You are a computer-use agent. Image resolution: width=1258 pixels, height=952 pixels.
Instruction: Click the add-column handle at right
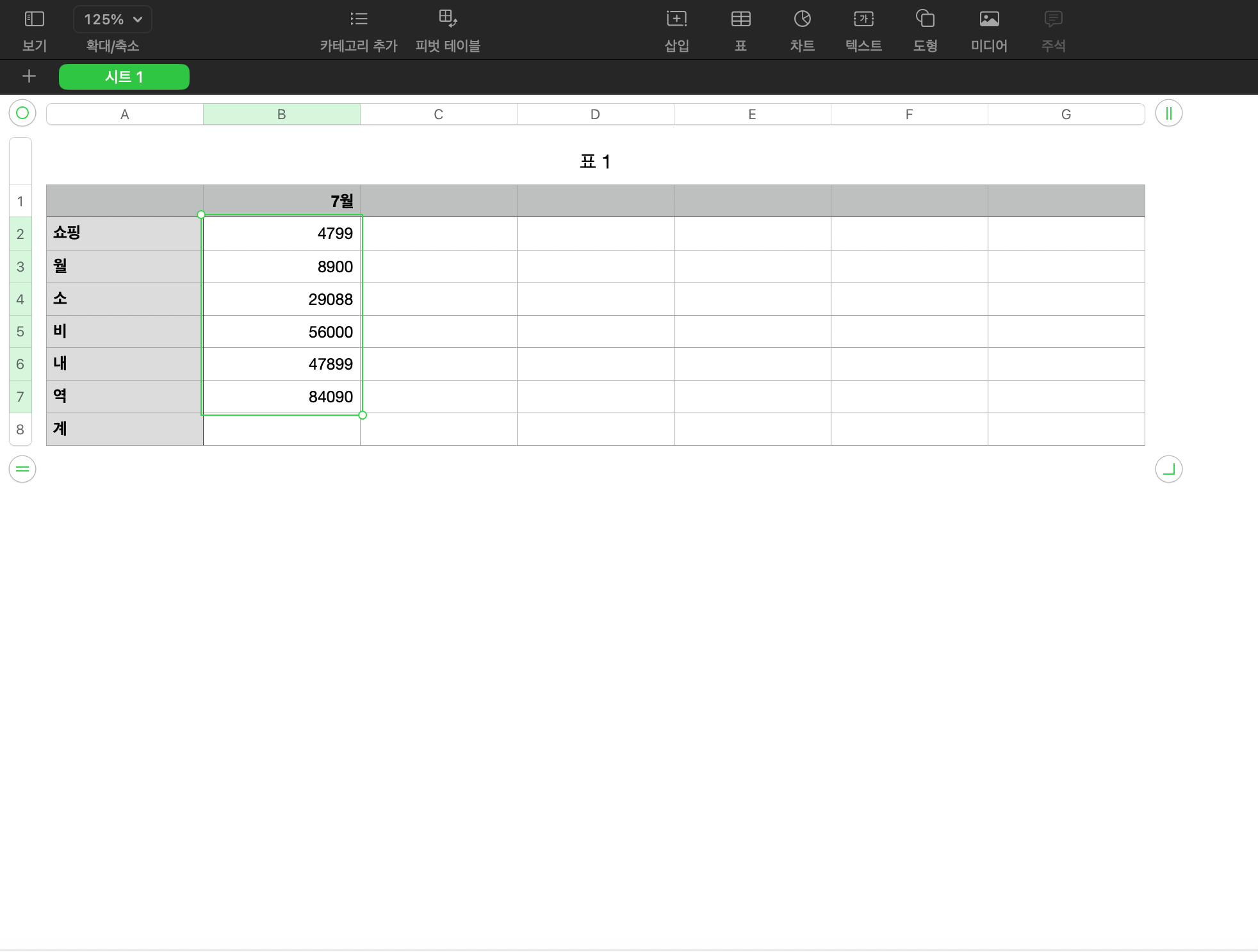coord(1168,113)
